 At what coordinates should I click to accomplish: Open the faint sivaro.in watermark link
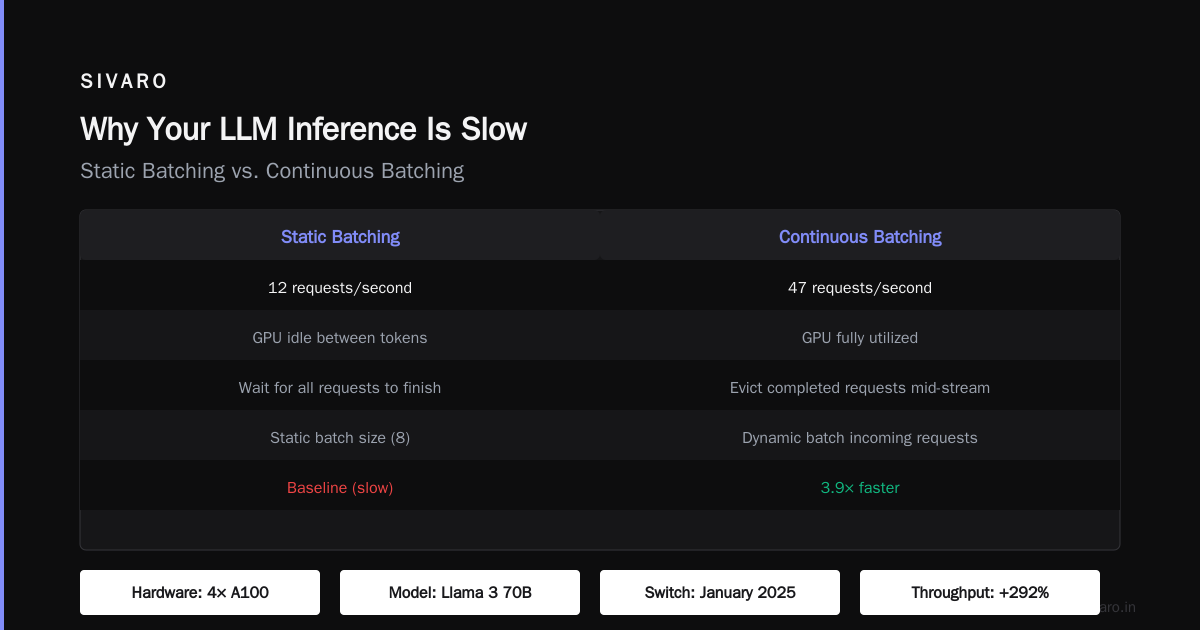[1117, 607]
